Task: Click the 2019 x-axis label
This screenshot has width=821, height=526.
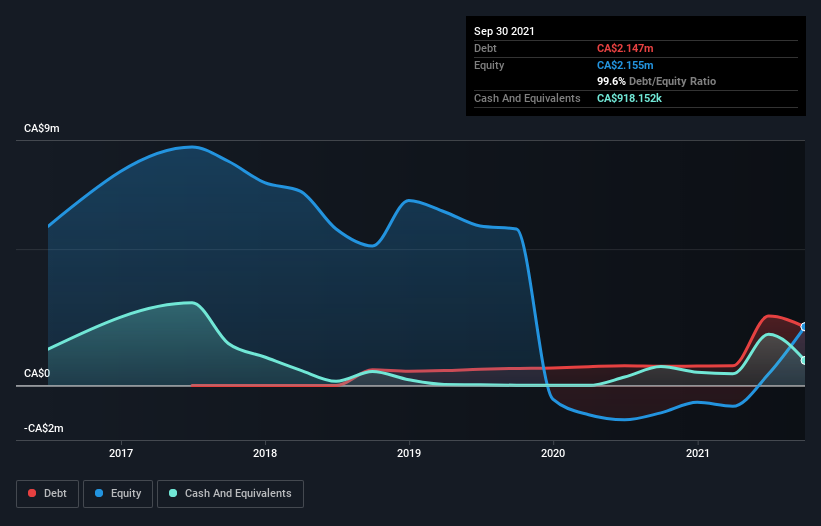Action: tap(409, 453)
